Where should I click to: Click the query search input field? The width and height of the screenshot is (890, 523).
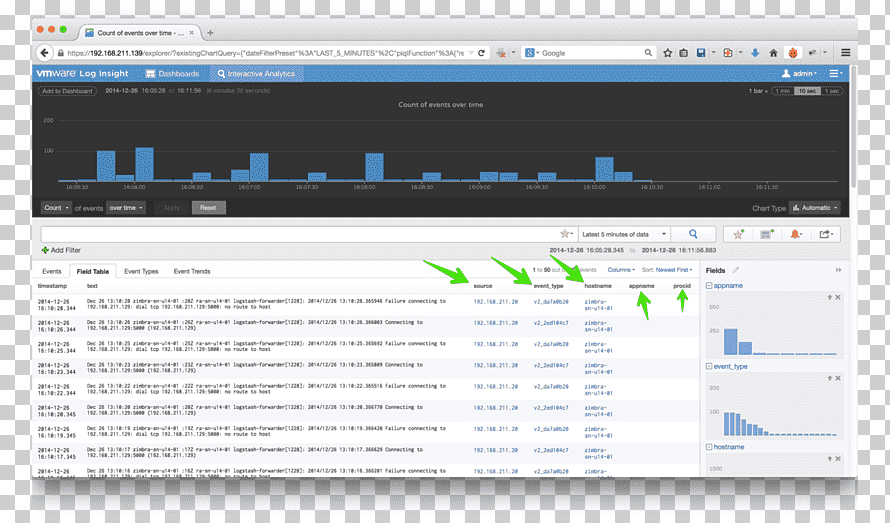click(x=301, y=234)
